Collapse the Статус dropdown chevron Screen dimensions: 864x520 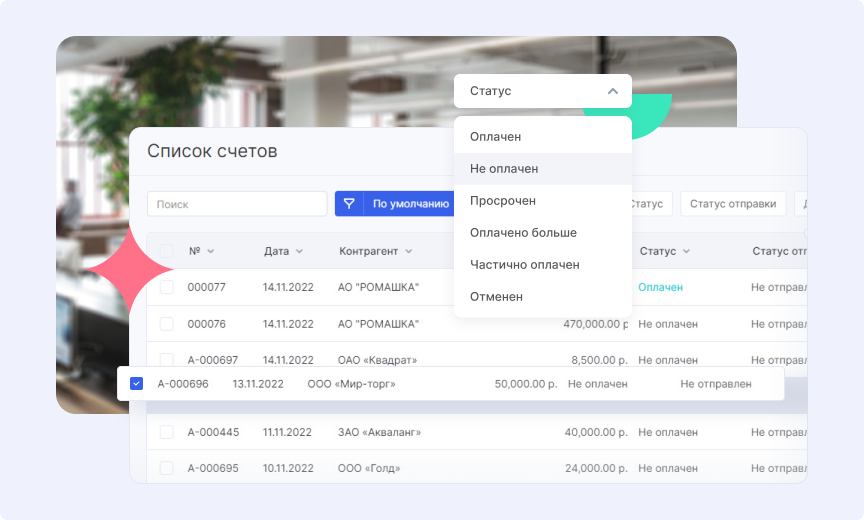pos(613,91)
